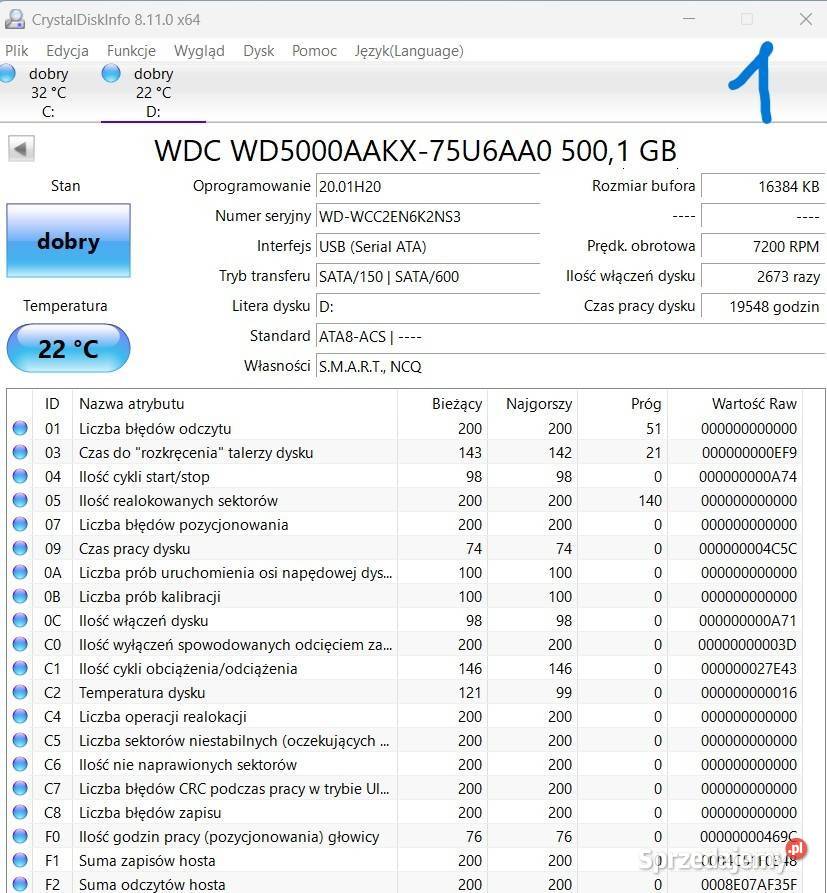Viewport: 827px width, 893px height.
Task: Select the D: drive tab
Action: point(150,90)
